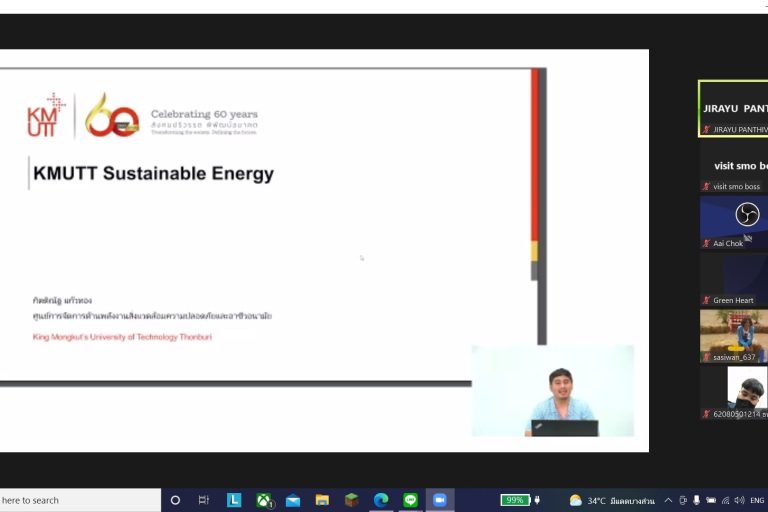Select sasiwan_637 participant video tile
The height and width of the screenshot is (512, 768).
(733, 334)
